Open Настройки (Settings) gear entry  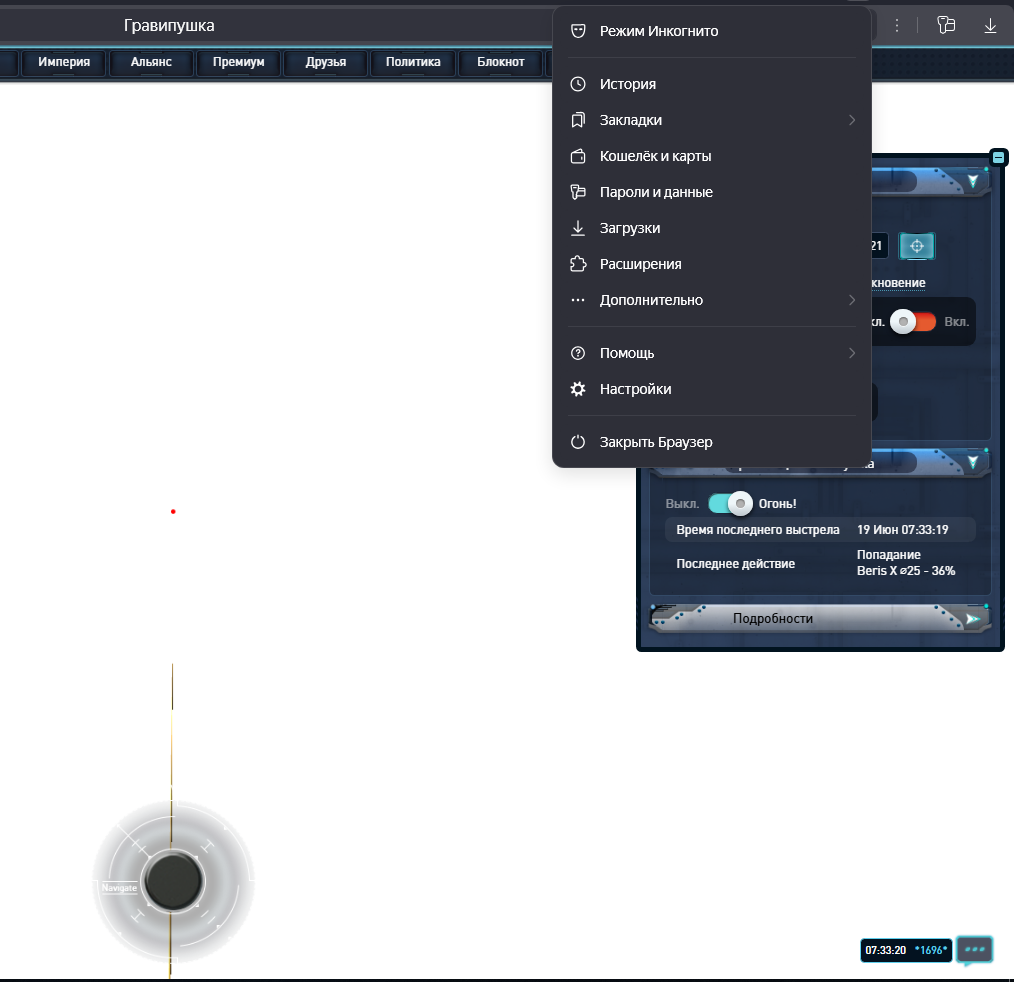pyautogui.click(x=635, y=389)
